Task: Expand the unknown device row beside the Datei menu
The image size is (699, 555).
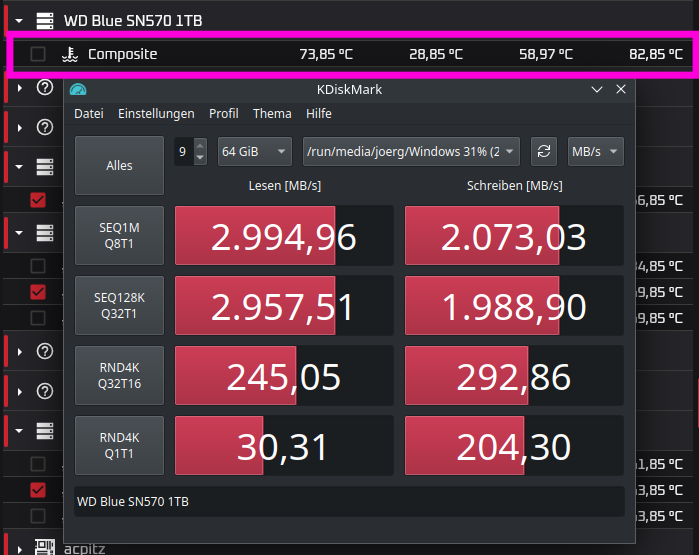Action: pos(20,128)
